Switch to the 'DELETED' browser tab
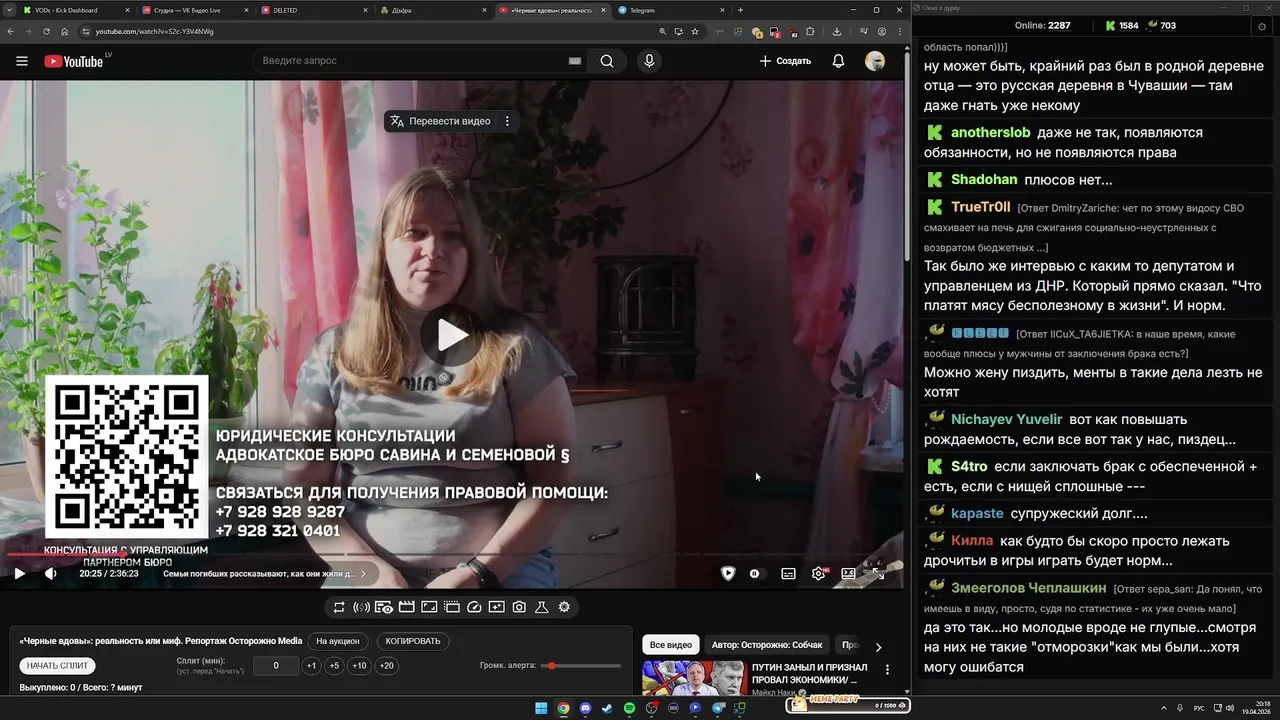 [314, 10]
